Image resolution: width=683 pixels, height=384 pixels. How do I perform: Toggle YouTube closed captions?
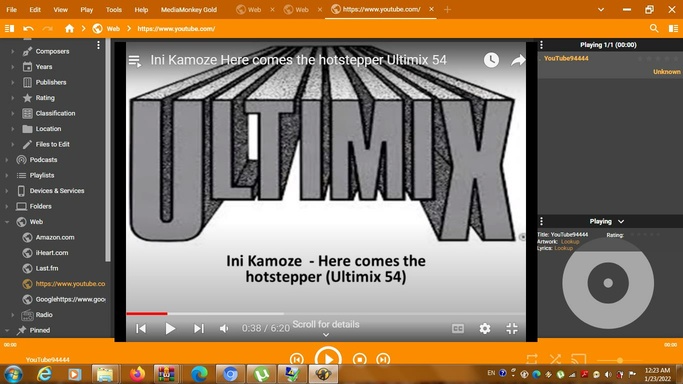[458, 328]
